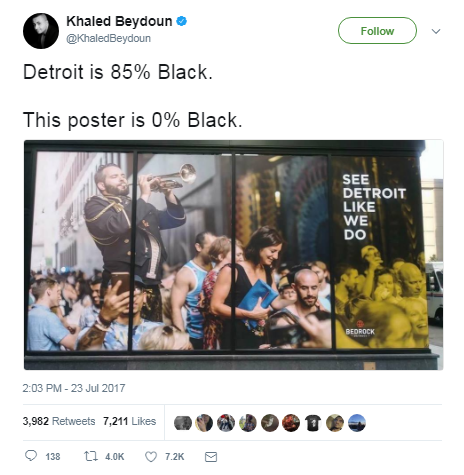Viewport: 464px width, 475px height.
Task: Click the envelope direct message icon
Action: tap(211, 457)
